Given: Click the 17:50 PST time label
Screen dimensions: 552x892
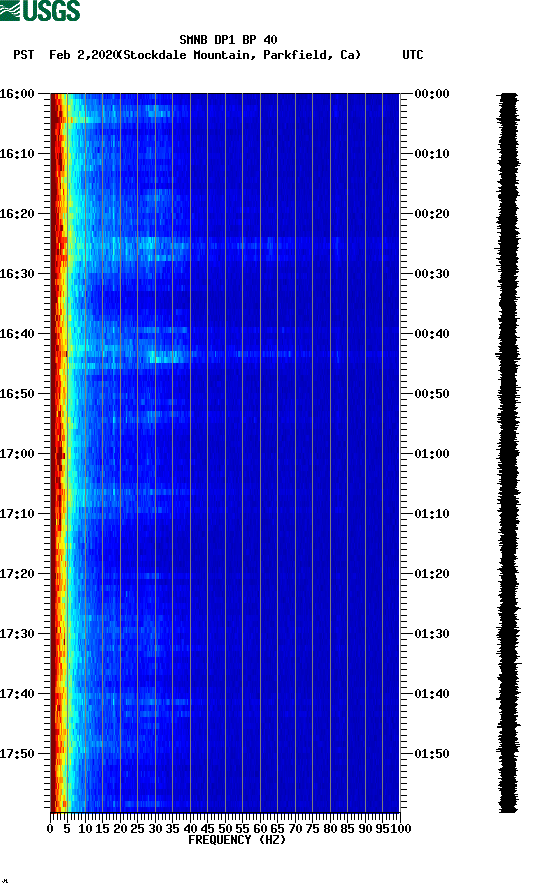Looking at the screenshot, I should 17,754.
